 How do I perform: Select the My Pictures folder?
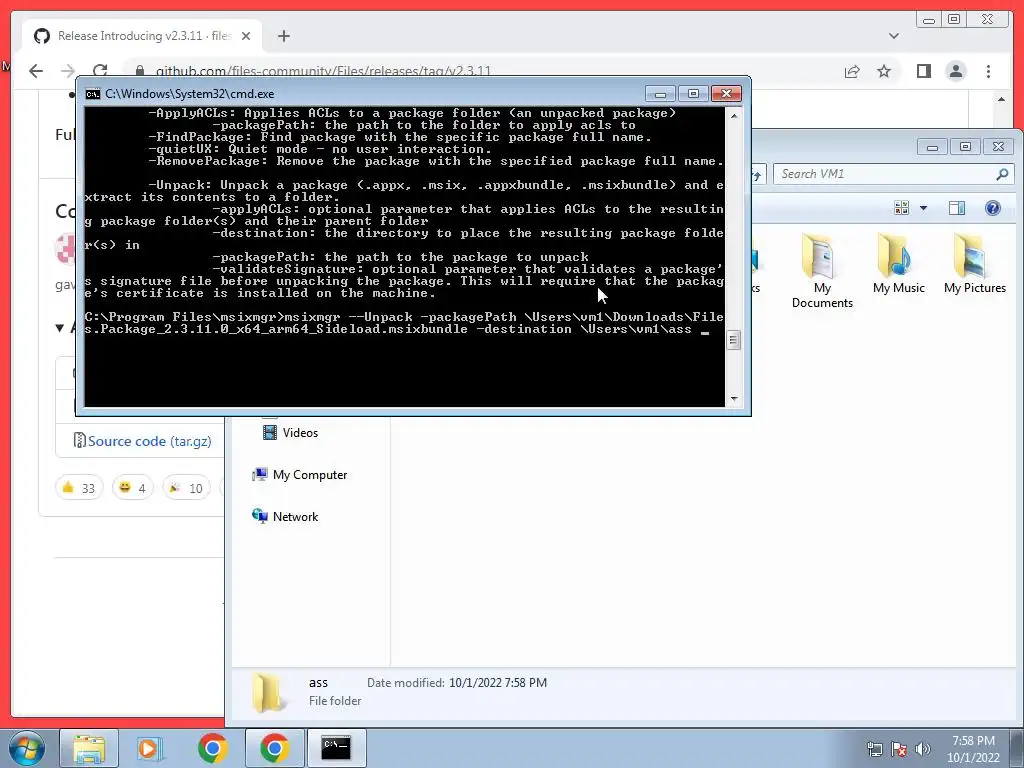[974, 264]
